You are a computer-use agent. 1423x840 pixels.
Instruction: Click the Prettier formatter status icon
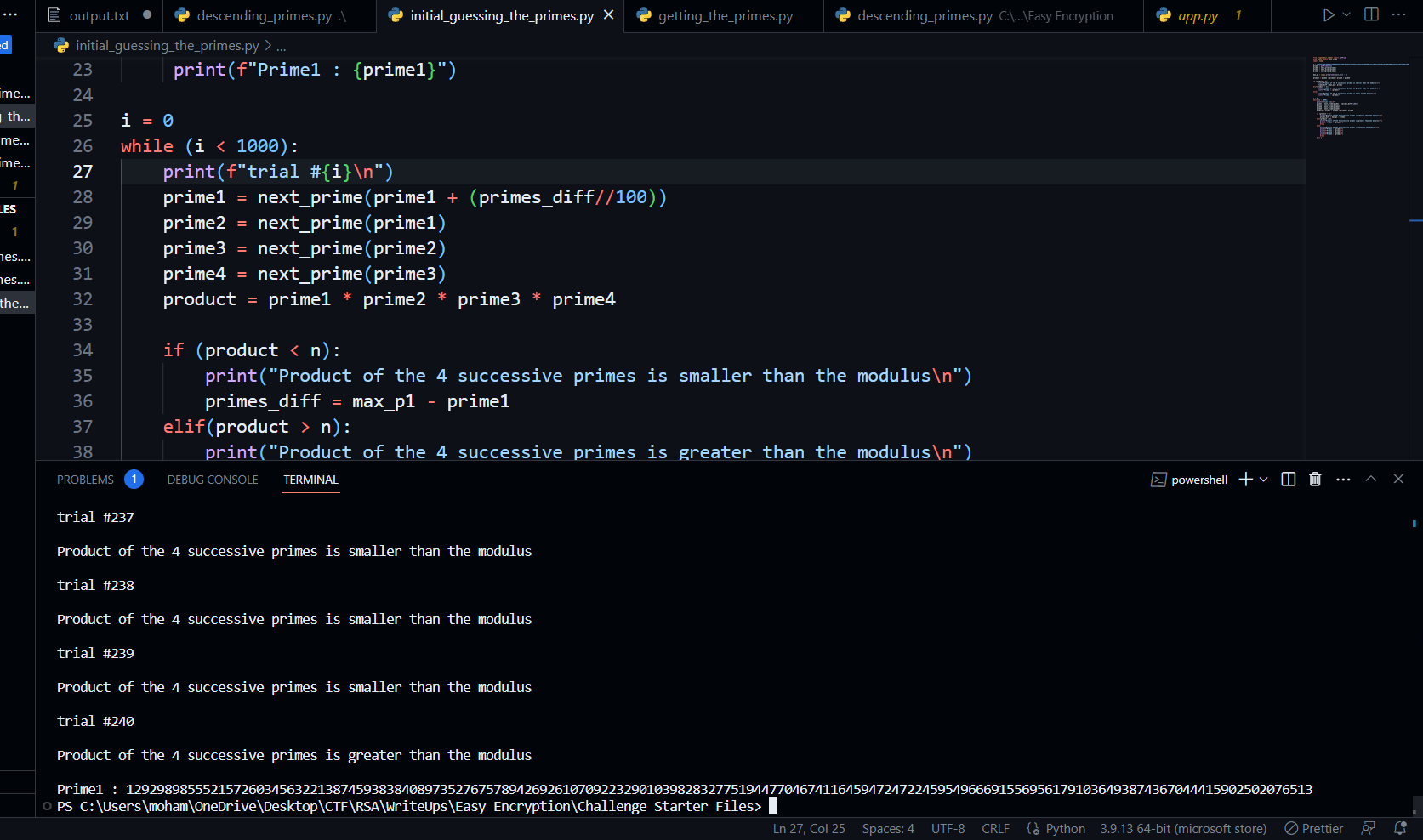pyautogui.click(x=1313, y=828)
